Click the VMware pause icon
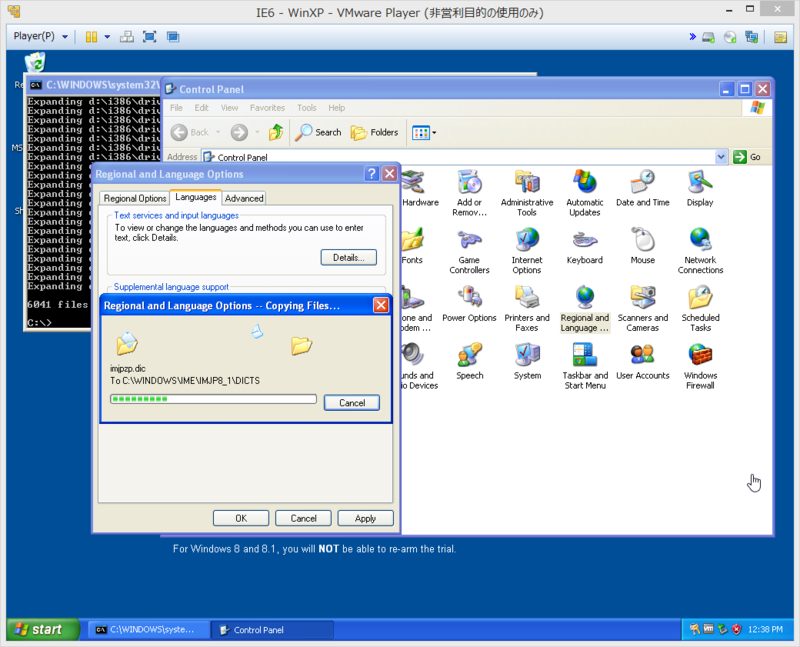The image size is (800, 647). click(91, 36)
